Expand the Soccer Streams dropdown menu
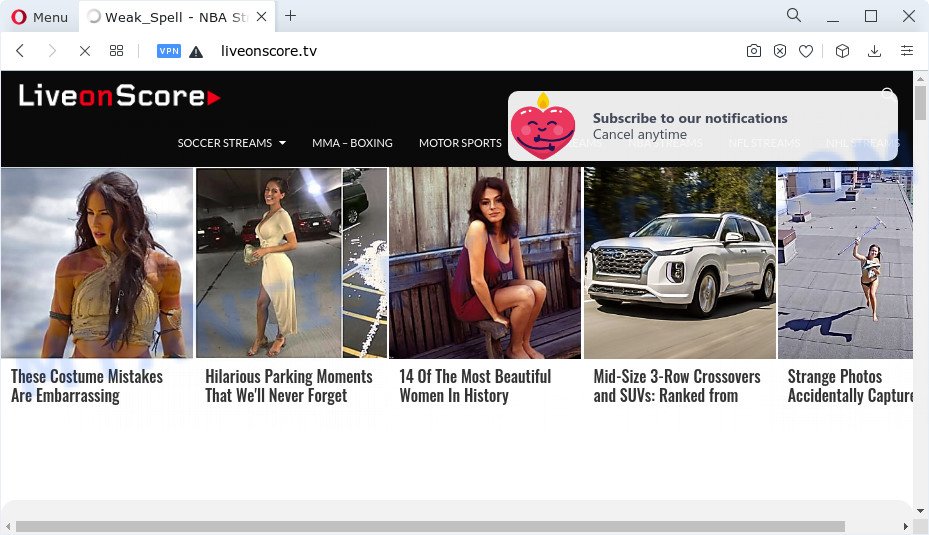Image resolution: width=929 pixels, height=535 pixels. tap(232, 143)
